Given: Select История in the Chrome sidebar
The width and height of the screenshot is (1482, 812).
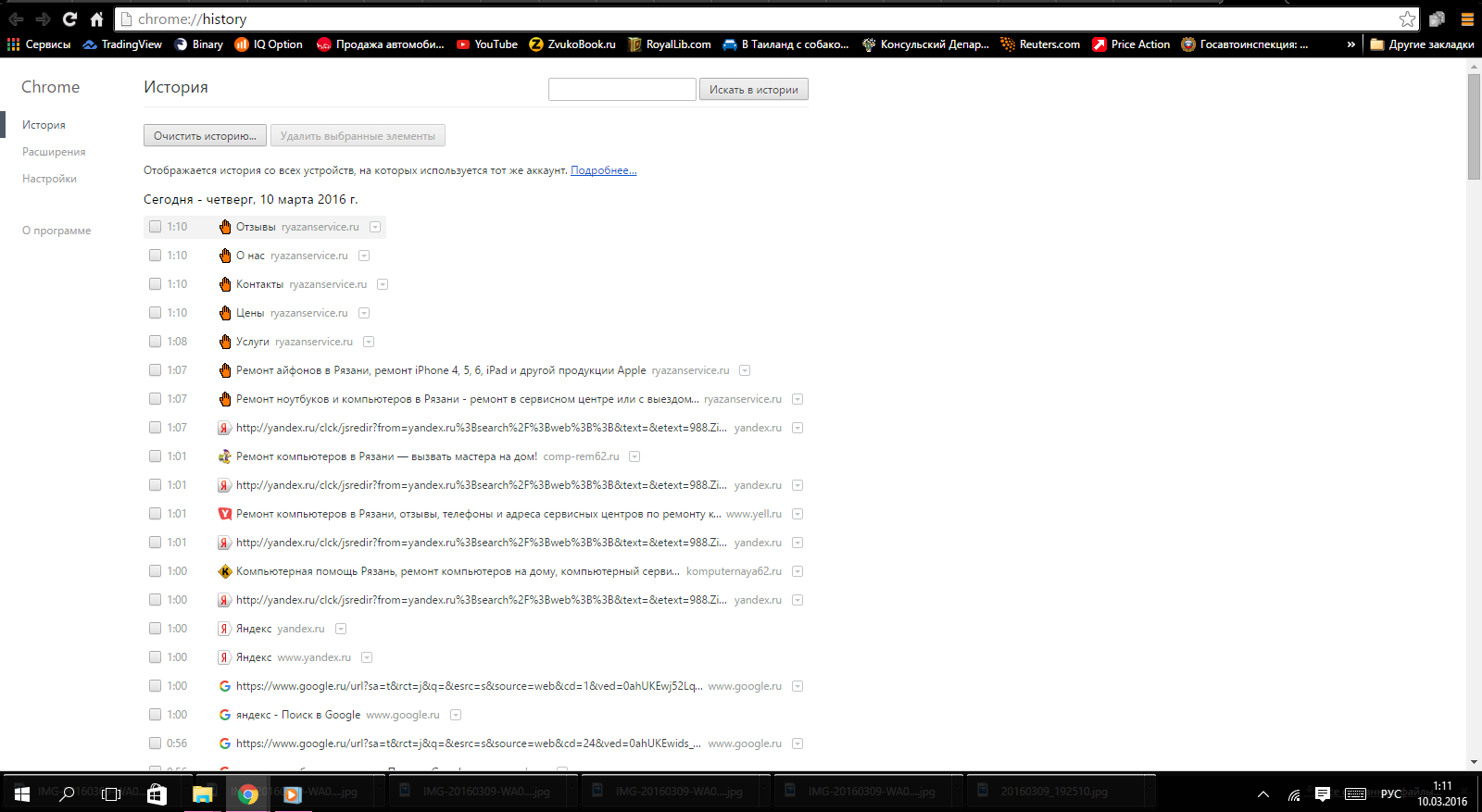Looking at the screenshot, I should coord(44,125).
